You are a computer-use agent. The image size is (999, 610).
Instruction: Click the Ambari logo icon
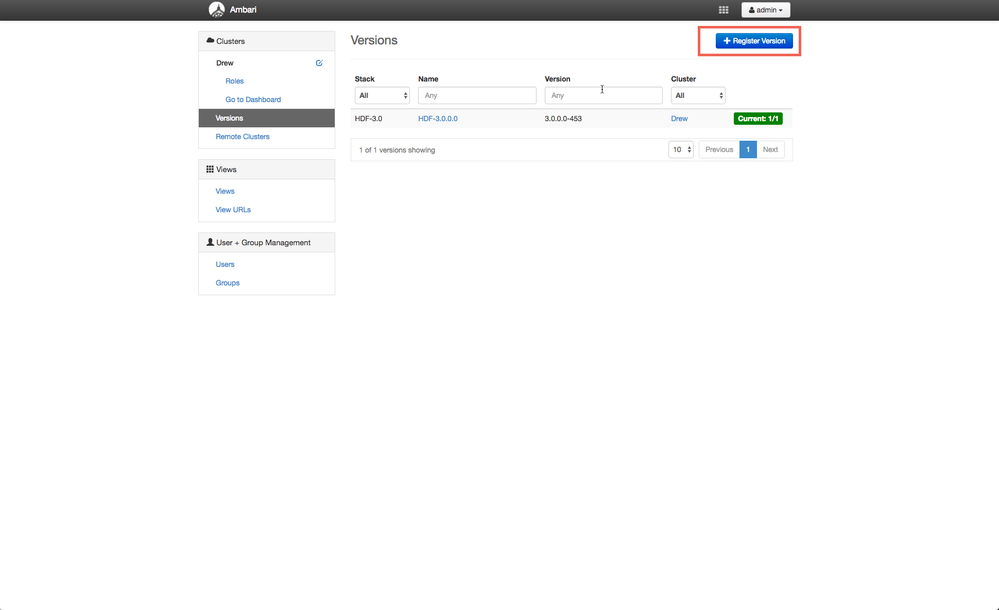pyautogui.click(x=217, y=9)
